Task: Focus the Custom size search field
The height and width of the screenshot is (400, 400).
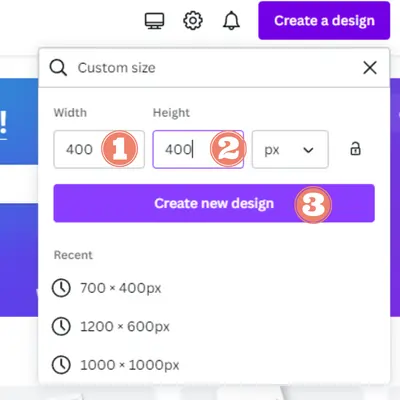Action: click(x=213, y=68)
